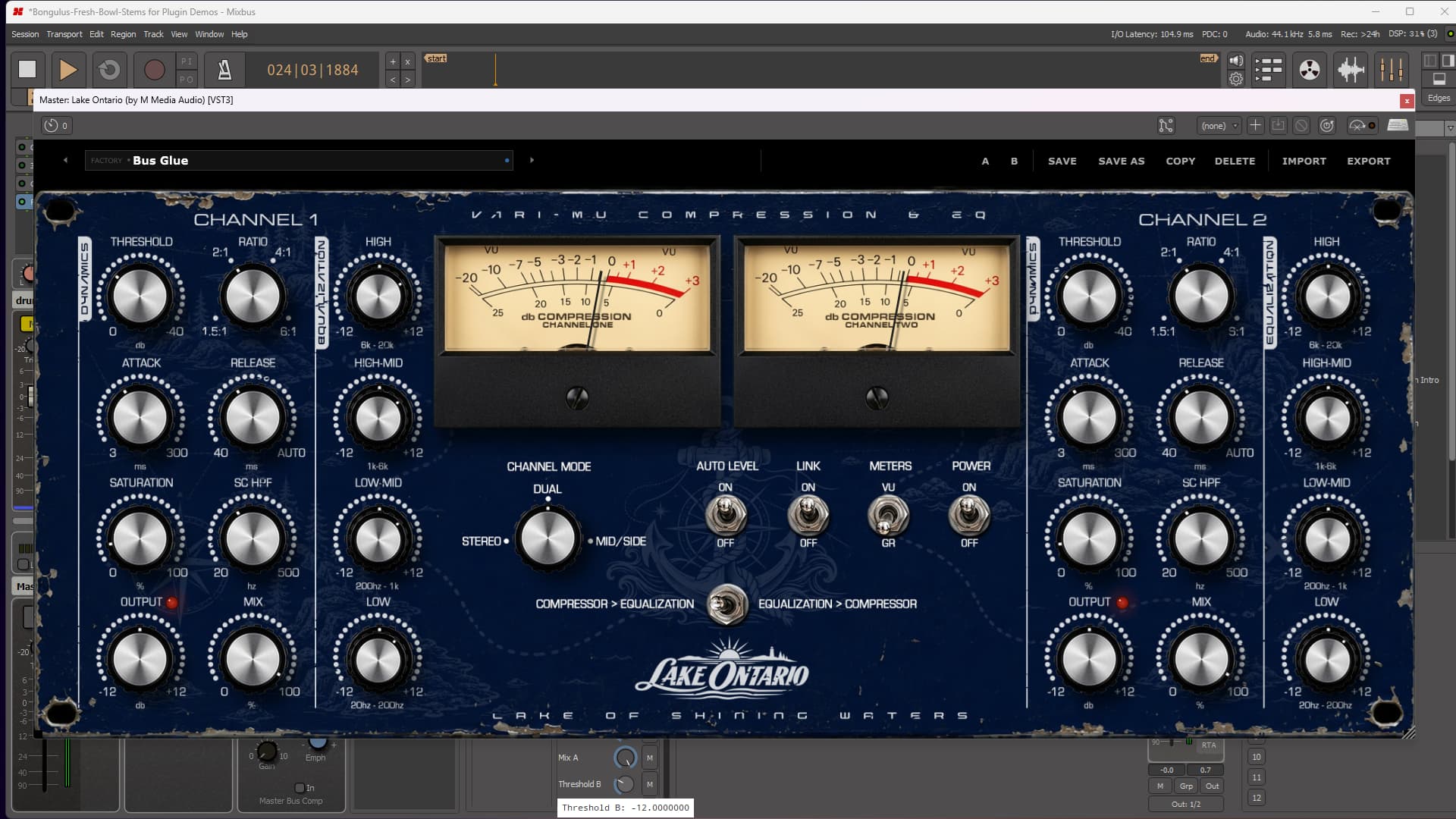Click the Out: 1/2 output button
The width and height of the screenshot is (1456, 819).
pyautogui.click(x=1186, y=804)
